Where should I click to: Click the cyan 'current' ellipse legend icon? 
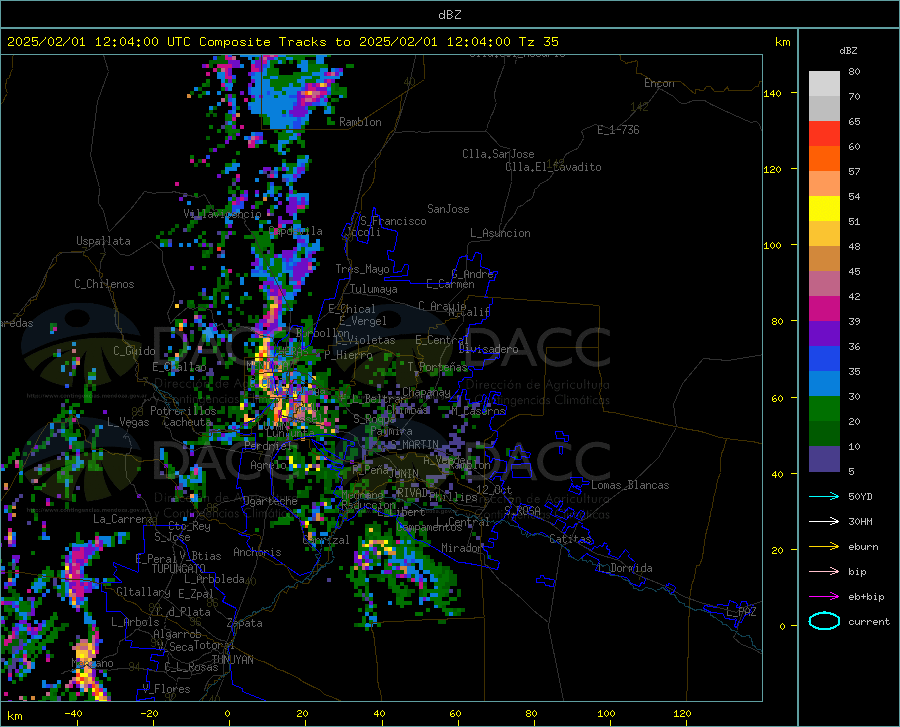click(x=824, y=621)
